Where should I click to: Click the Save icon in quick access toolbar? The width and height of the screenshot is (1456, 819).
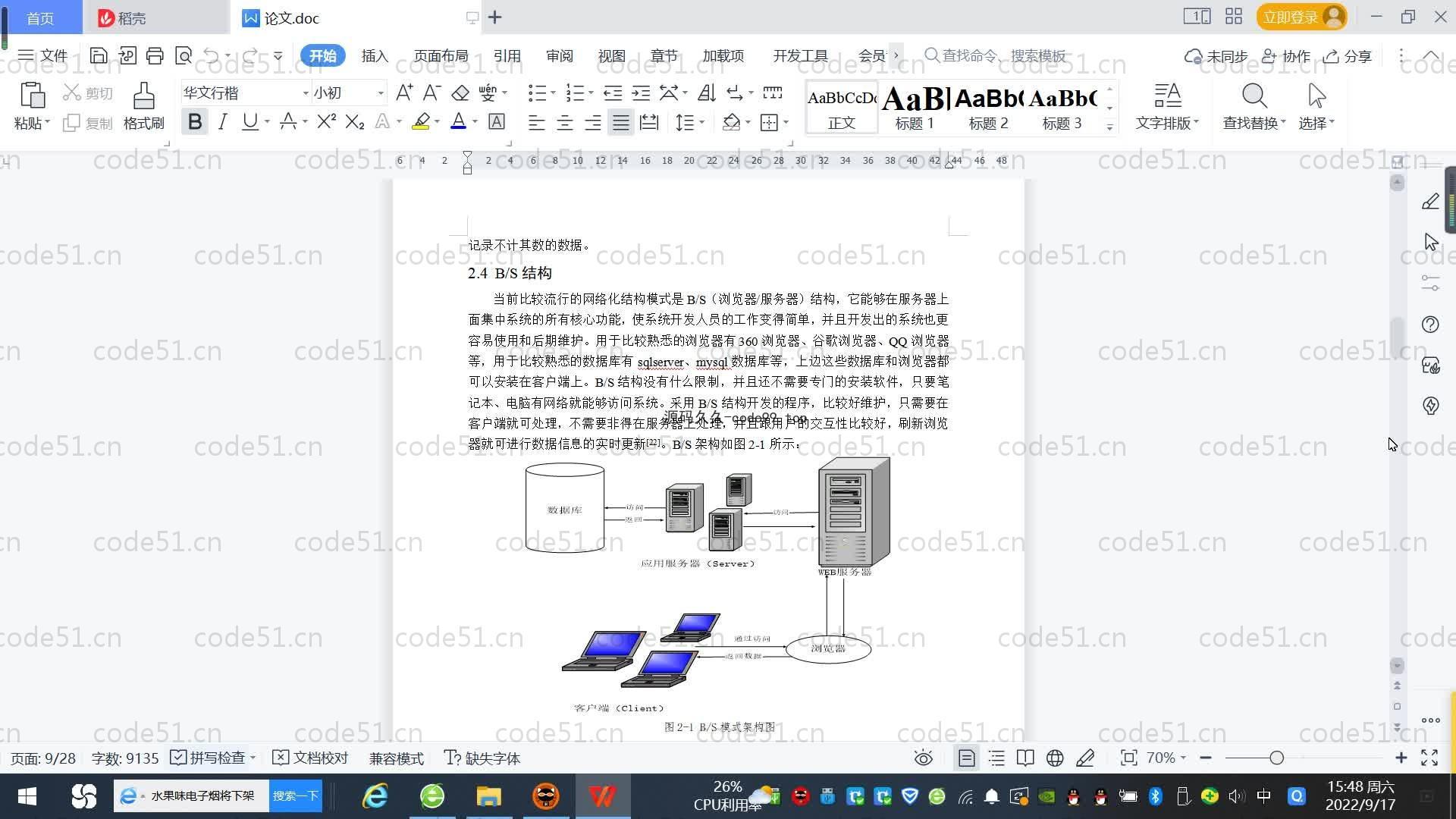(x=98, y=55)
